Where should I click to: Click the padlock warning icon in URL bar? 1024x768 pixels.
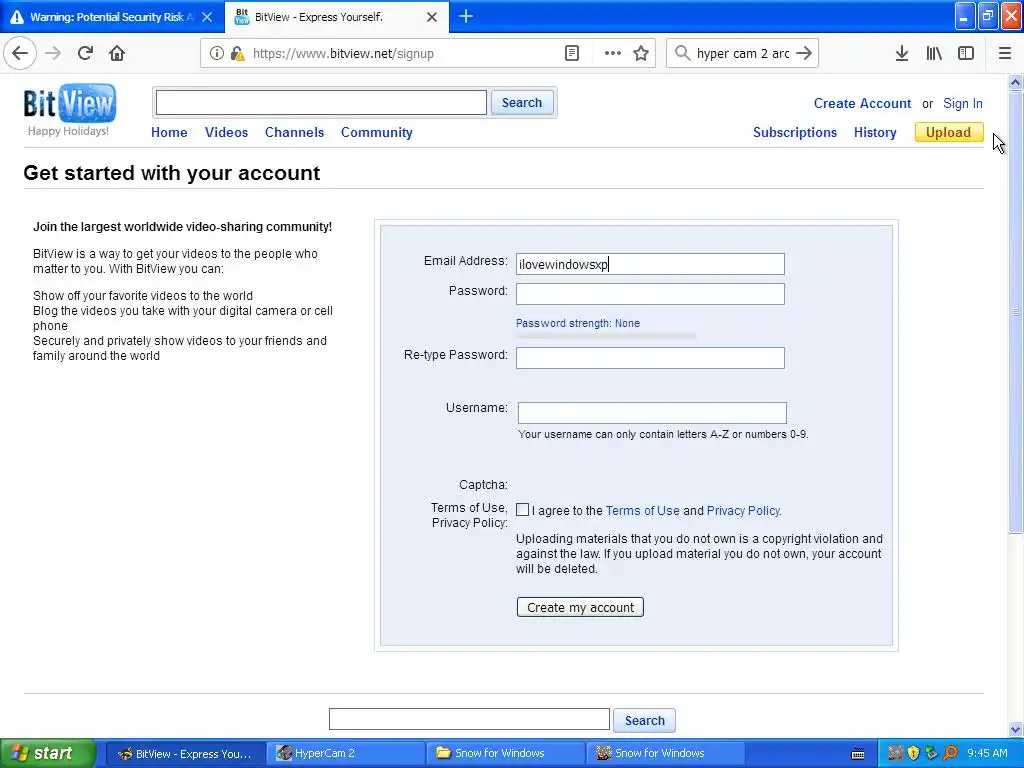237,54
